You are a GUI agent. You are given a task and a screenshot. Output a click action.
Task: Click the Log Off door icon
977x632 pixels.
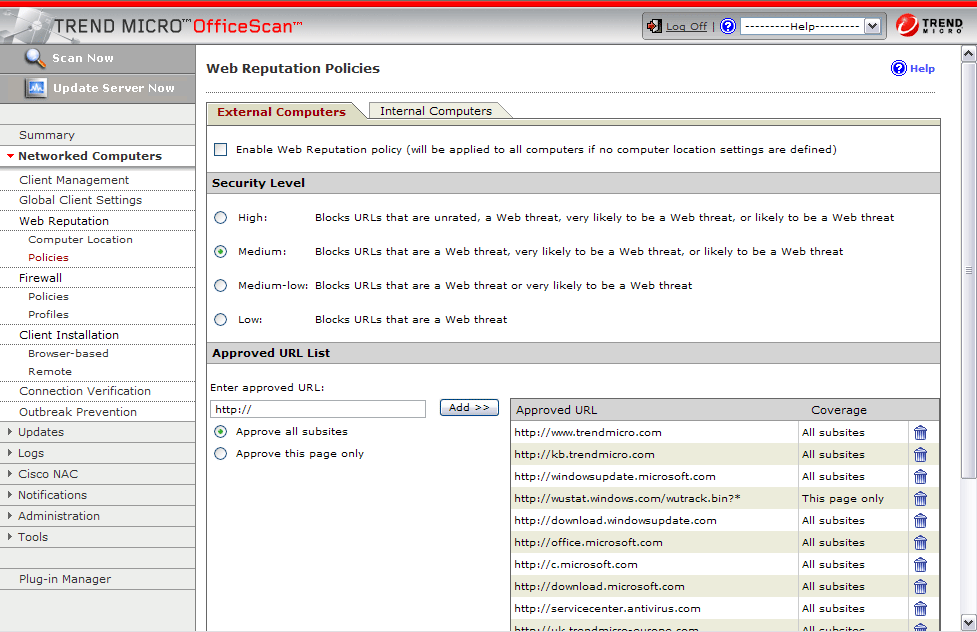[654, 26]
